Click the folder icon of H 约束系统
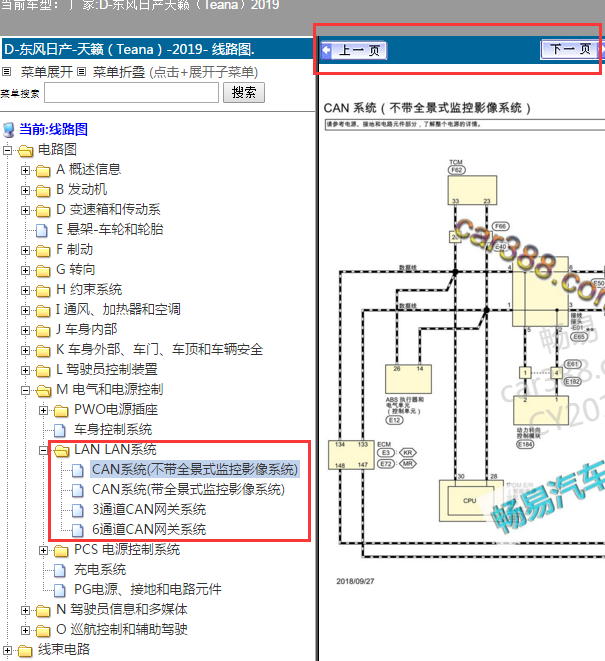Image resolution: width=605 pixels, height=661 pixels. (43, 290)
